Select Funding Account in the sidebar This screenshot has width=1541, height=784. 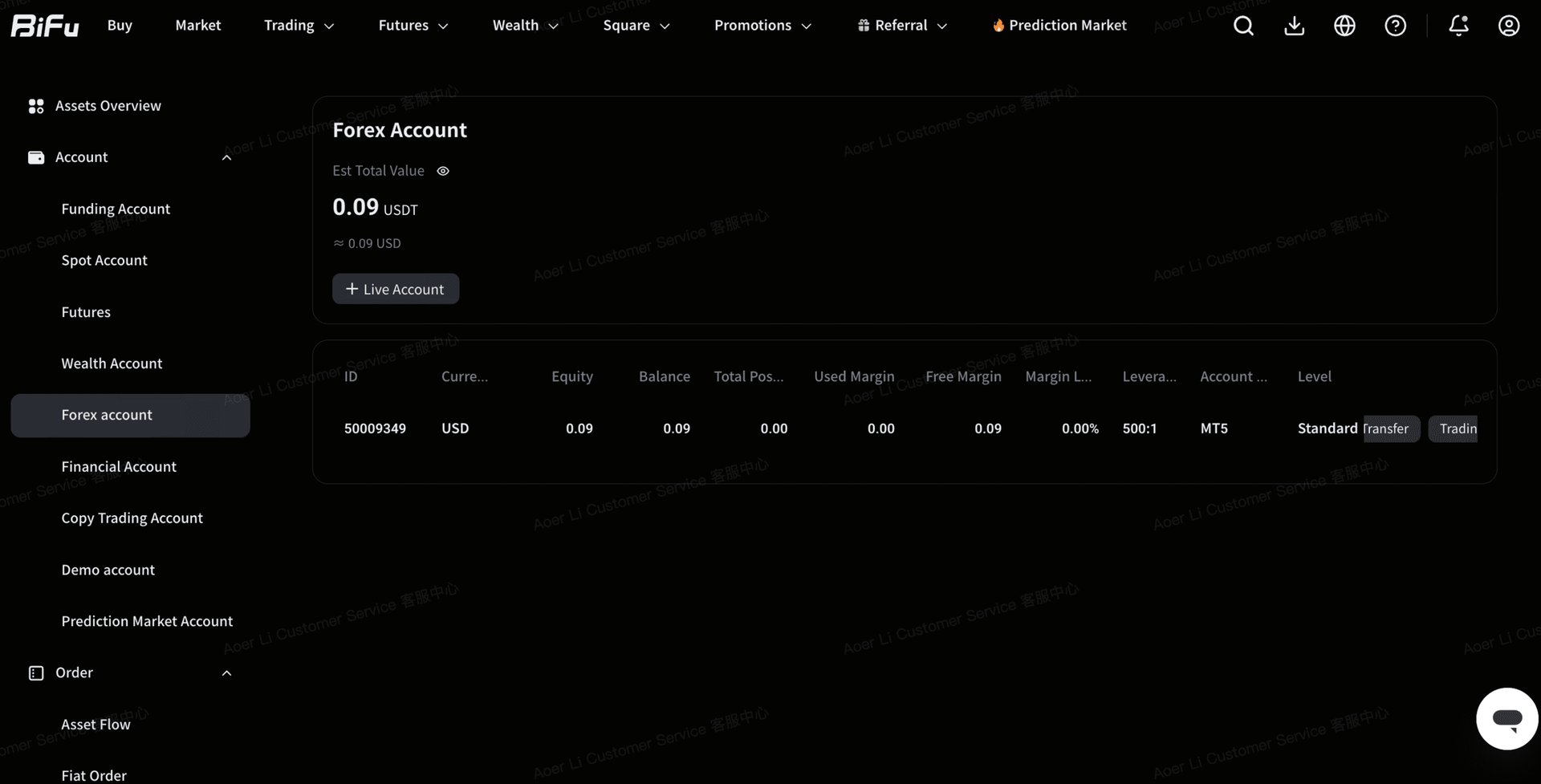click(116, 209)
